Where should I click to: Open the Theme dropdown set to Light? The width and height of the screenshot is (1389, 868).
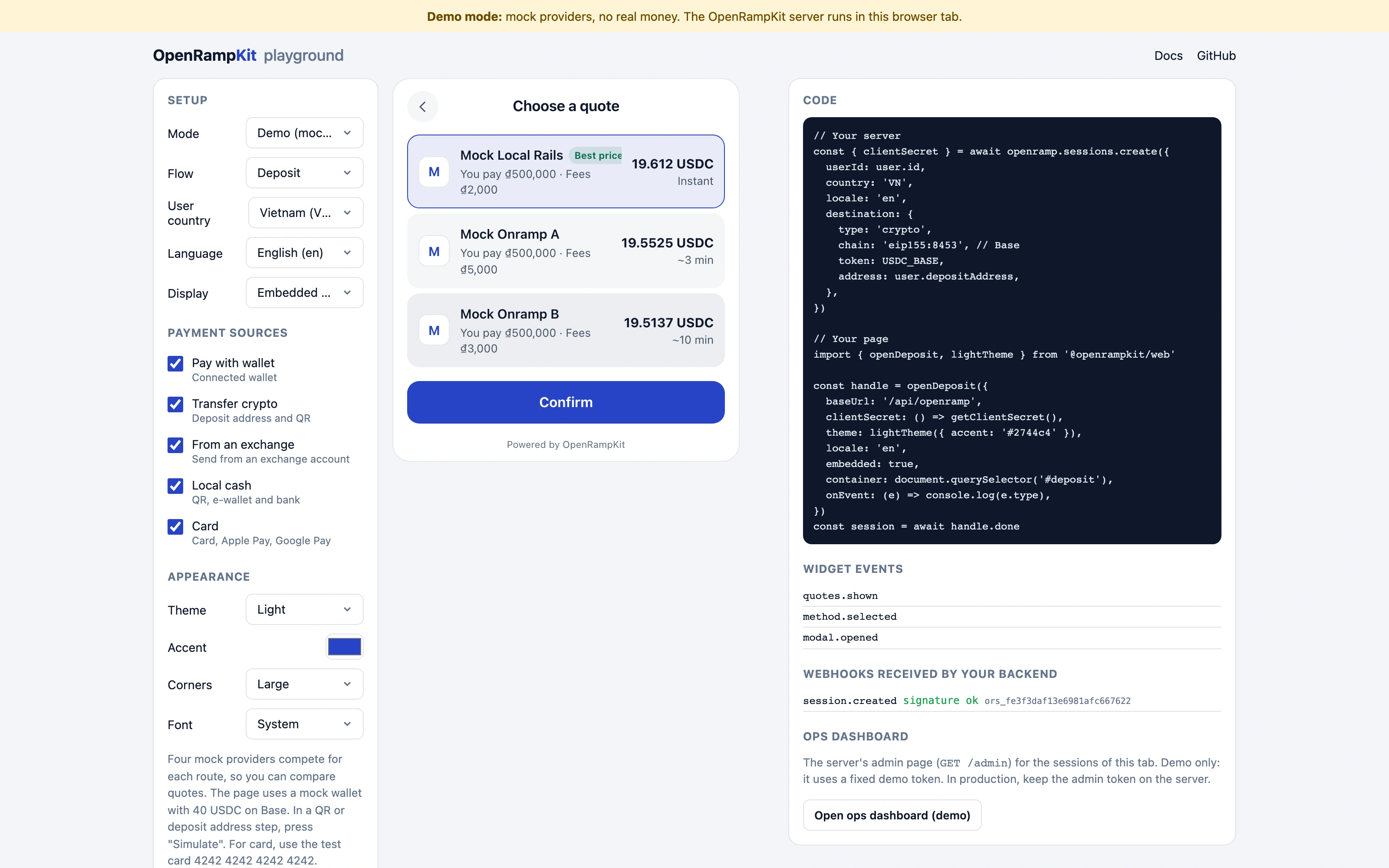coord(304,610)
